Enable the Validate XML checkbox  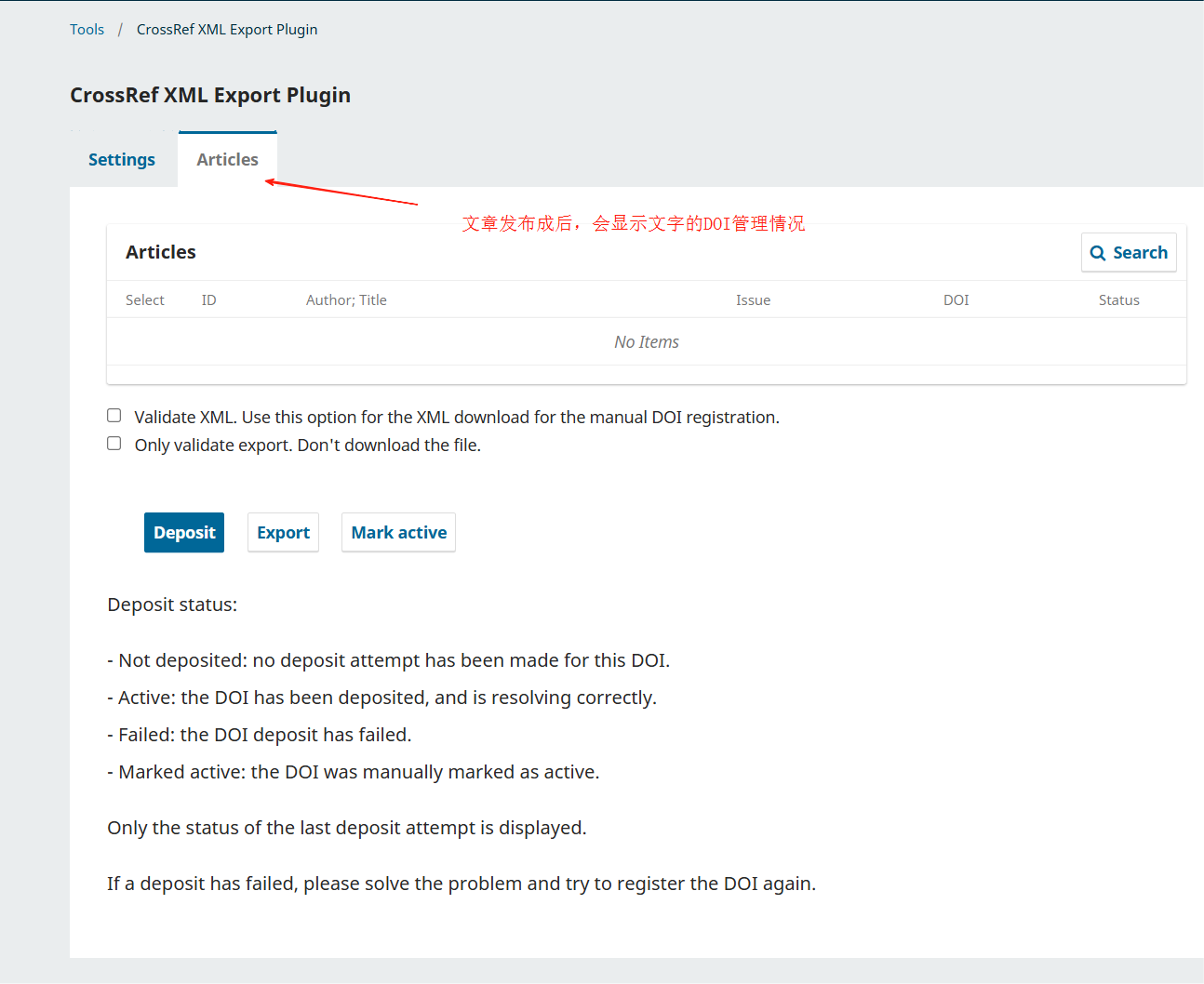(114, 415)
